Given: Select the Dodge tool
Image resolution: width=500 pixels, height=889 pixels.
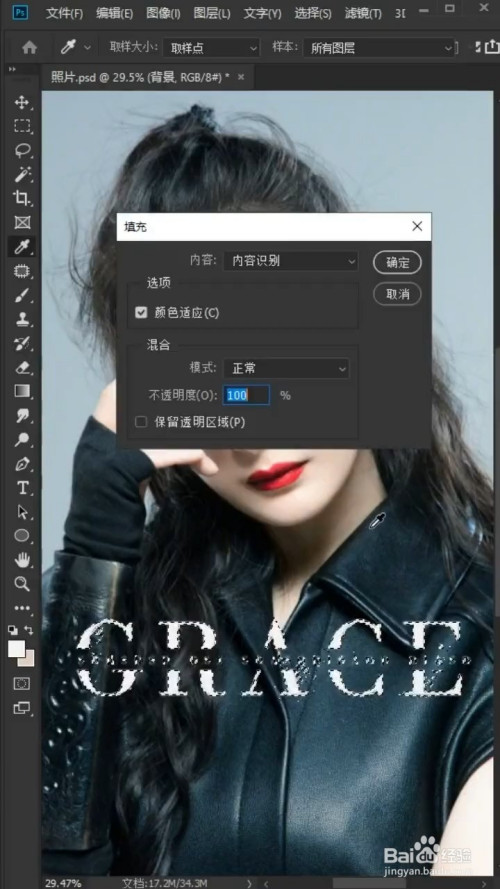Looking at the screenshot, I should pyautogui.click(x=22, y=439).
